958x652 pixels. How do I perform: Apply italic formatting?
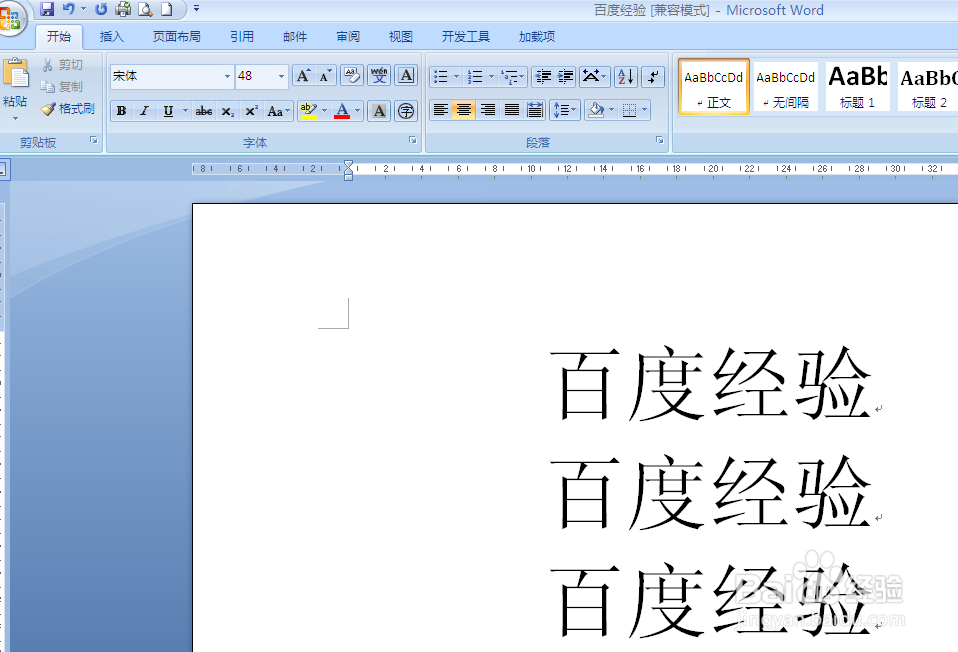tap(143, 110)
